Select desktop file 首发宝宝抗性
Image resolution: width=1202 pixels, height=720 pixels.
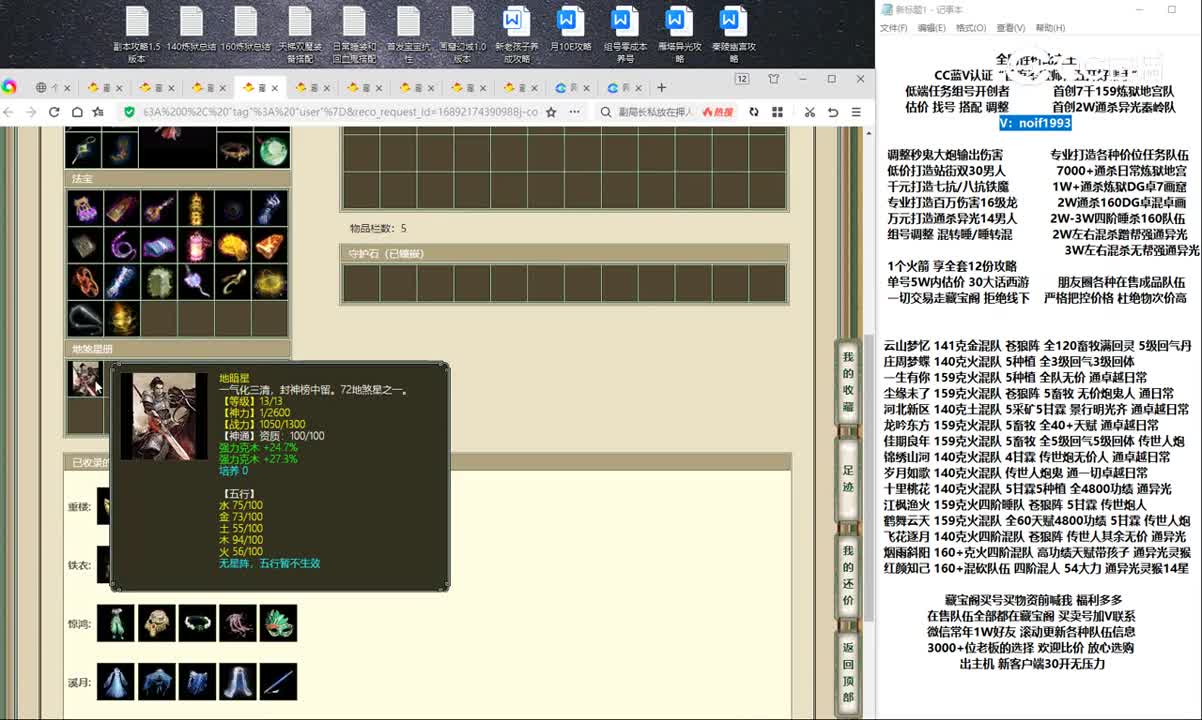point(408,36)
